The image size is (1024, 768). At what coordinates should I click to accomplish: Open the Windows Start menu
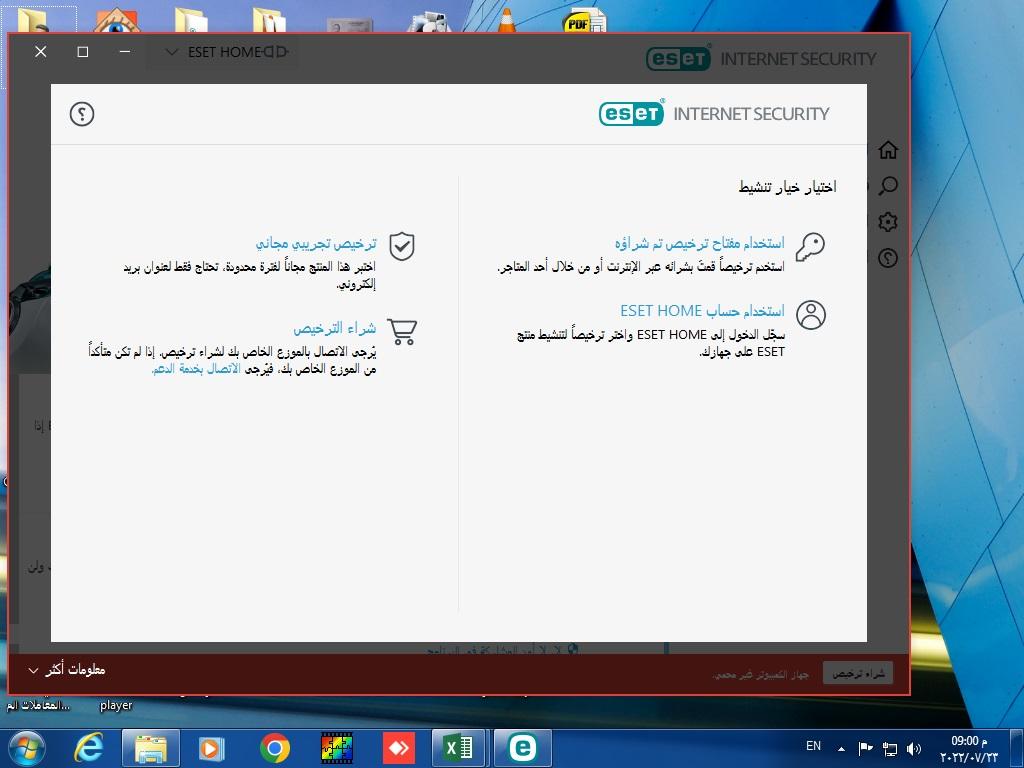(26, 748)
